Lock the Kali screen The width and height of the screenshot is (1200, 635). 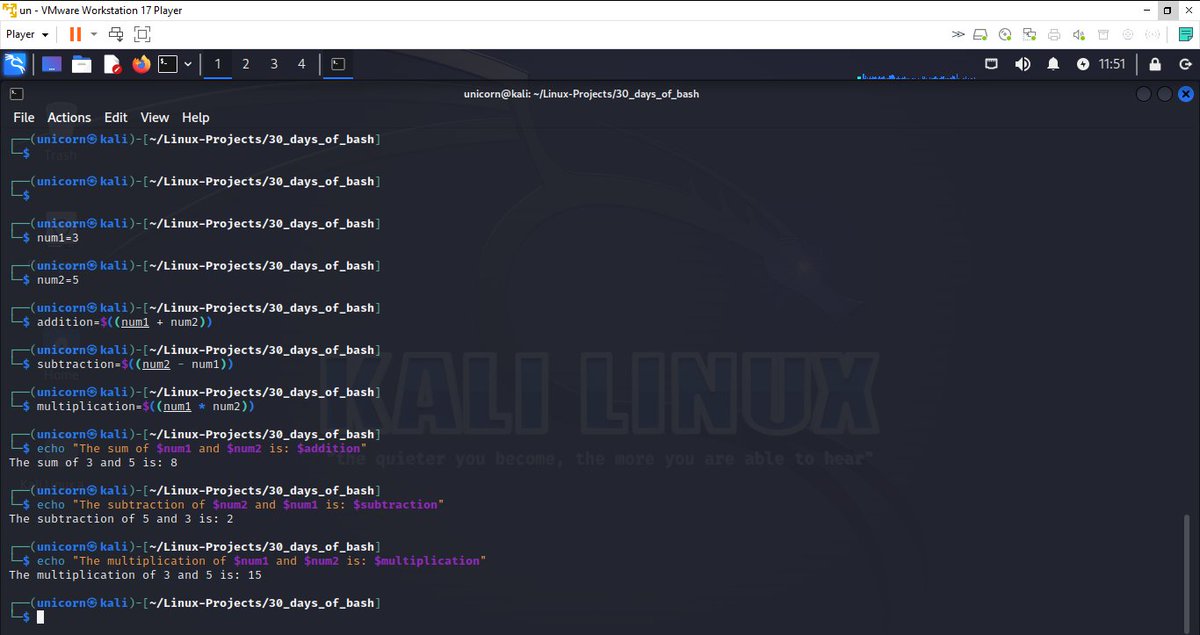click(x=1155, y=64)
